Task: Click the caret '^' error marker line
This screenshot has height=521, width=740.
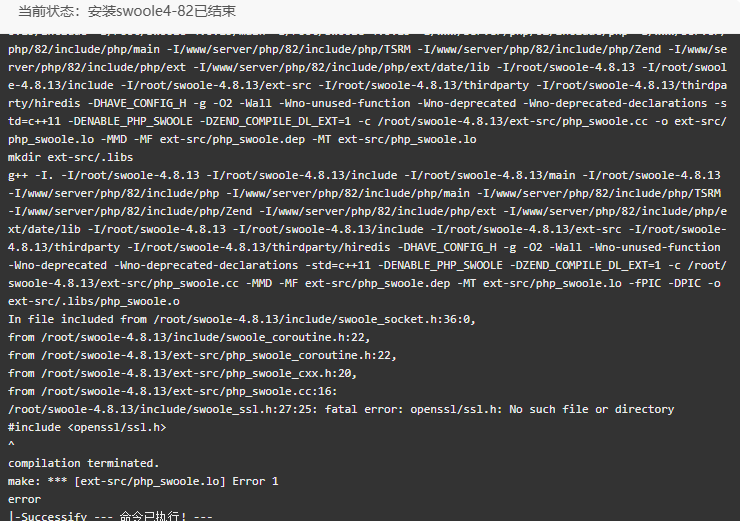Action: tap(11, 445)
